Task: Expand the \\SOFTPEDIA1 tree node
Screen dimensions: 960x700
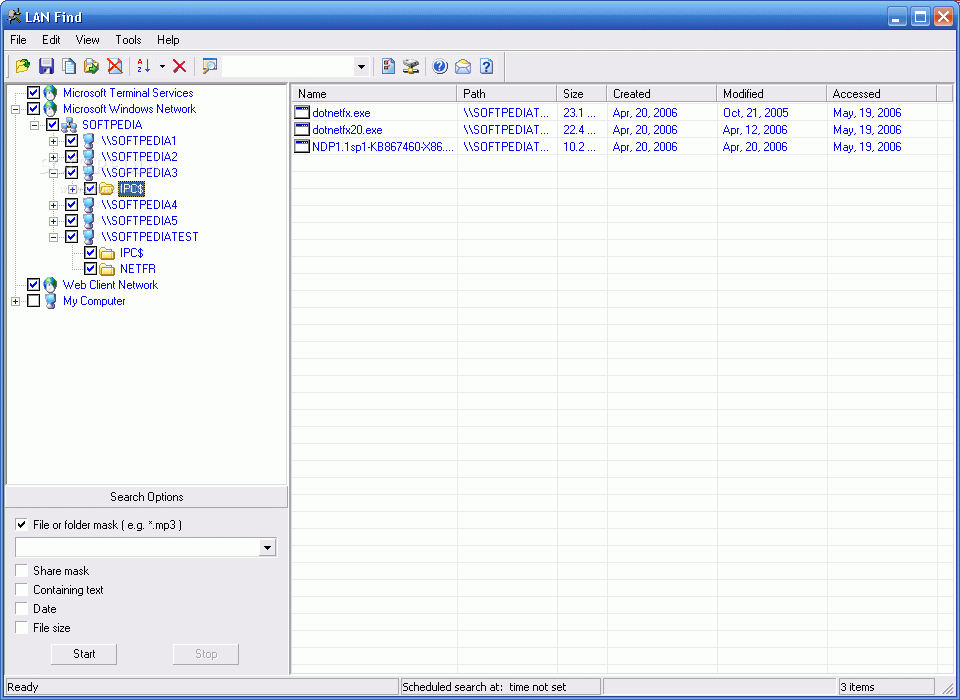Action: (53, 141)
